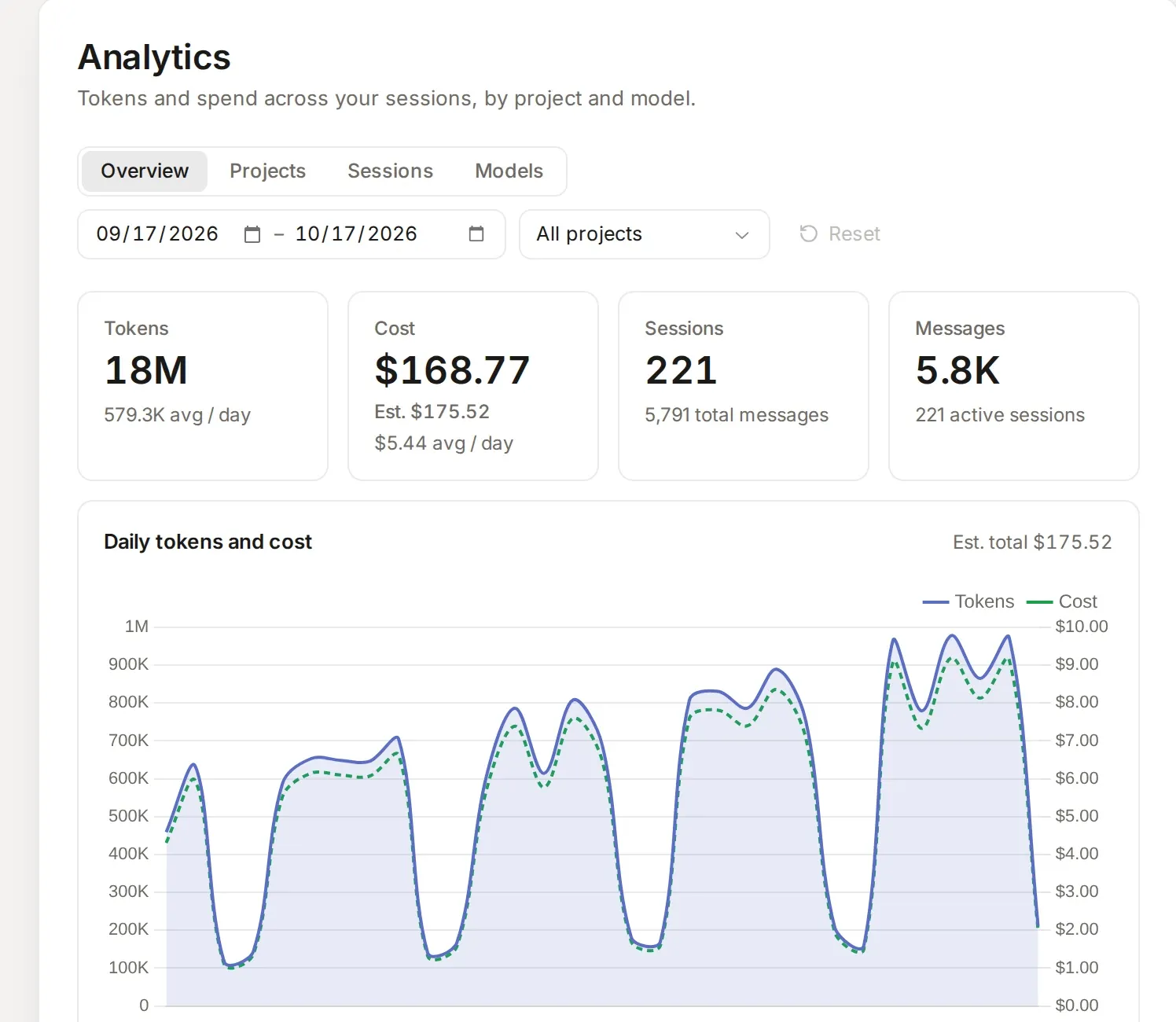Click the 221 sessions value
Viewport: 1176px width, 1022px height.
681,370
